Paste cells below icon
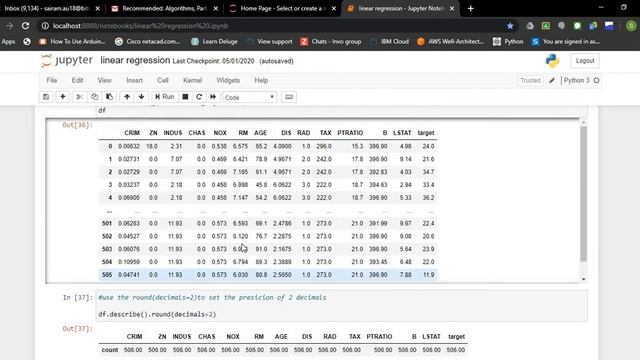This screenshot has width=640, height=360. pos(109,97)
